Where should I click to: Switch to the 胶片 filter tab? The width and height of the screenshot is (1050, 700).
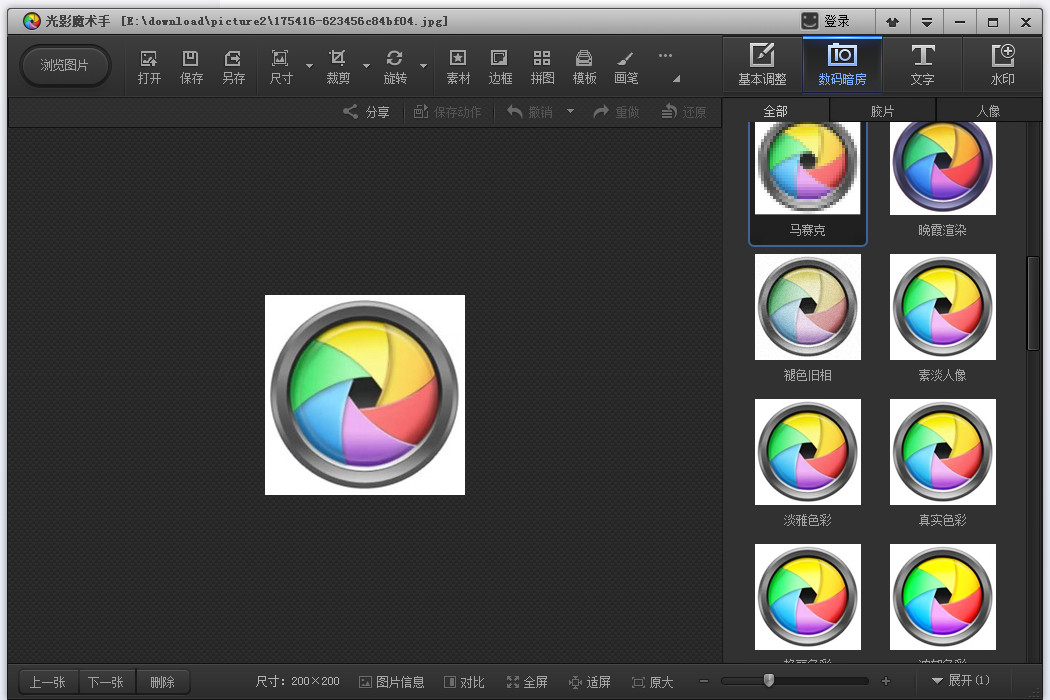[x=882, y=111]
